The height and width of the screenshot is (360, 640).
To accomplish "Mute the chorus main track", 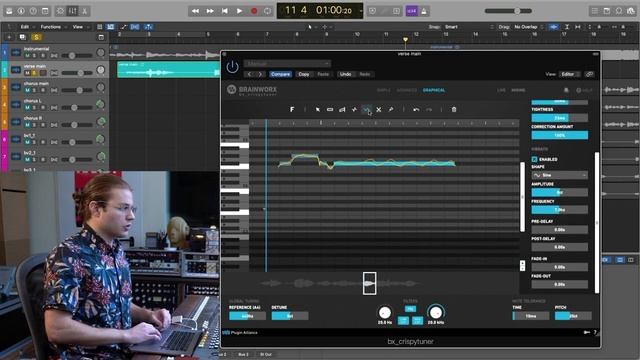I will point(27,90).
